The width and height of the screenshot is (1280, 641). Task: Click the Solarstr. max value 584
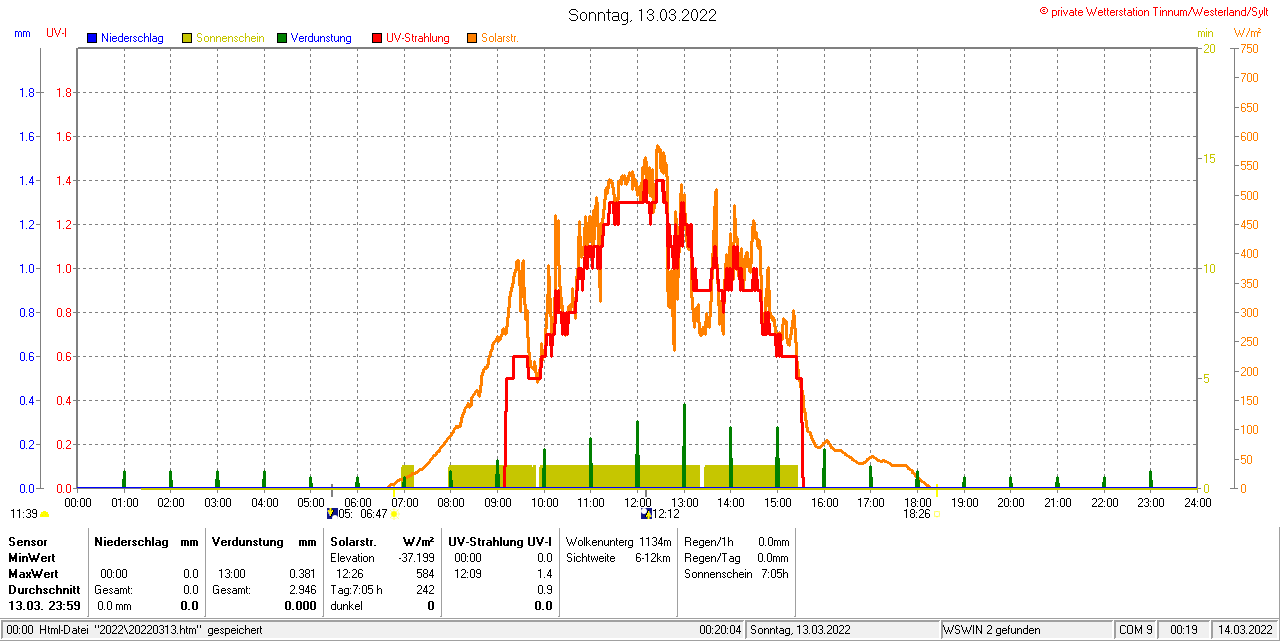[425, 574]
